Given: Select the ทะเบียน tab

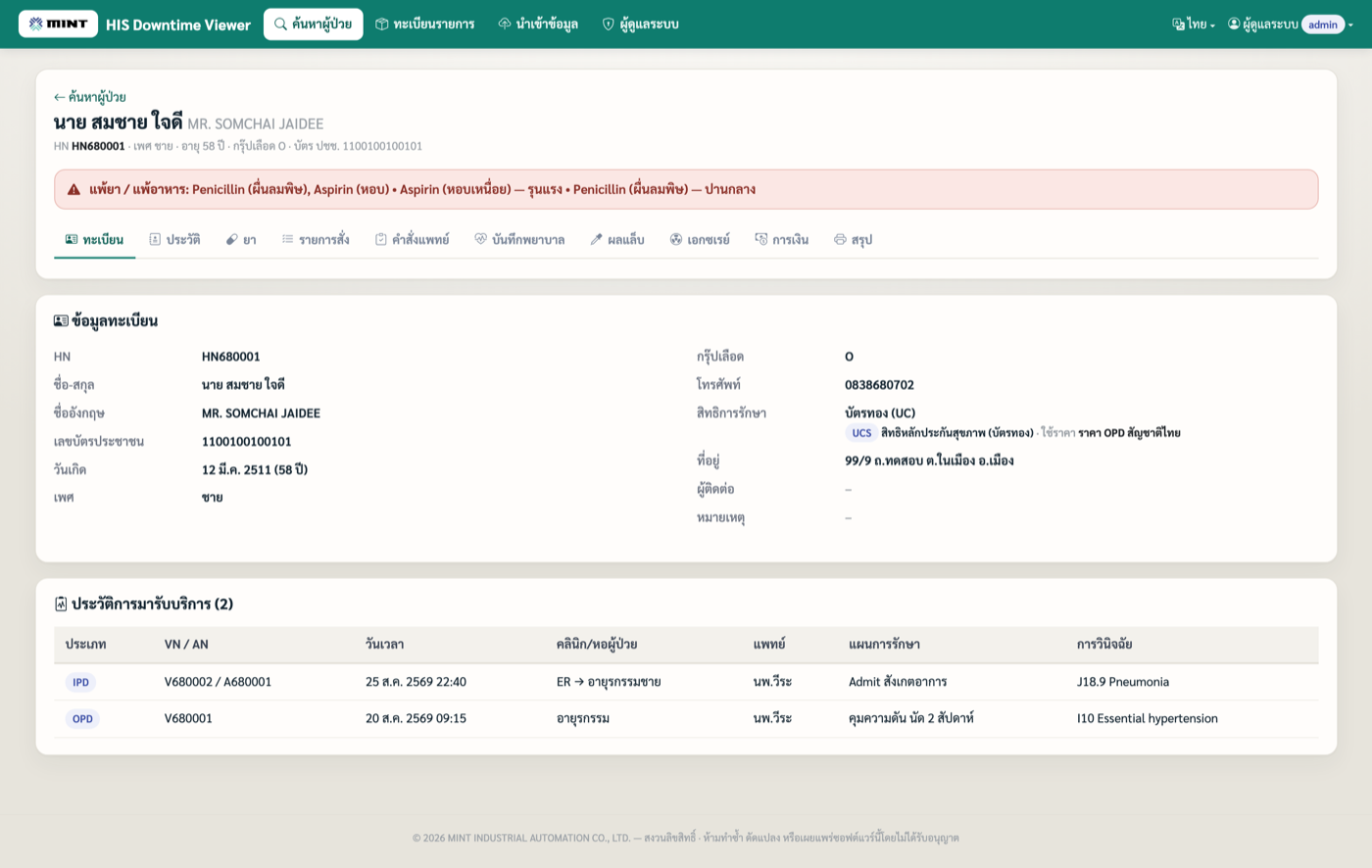Looking at the screenshot, I should tap(94, 240).
